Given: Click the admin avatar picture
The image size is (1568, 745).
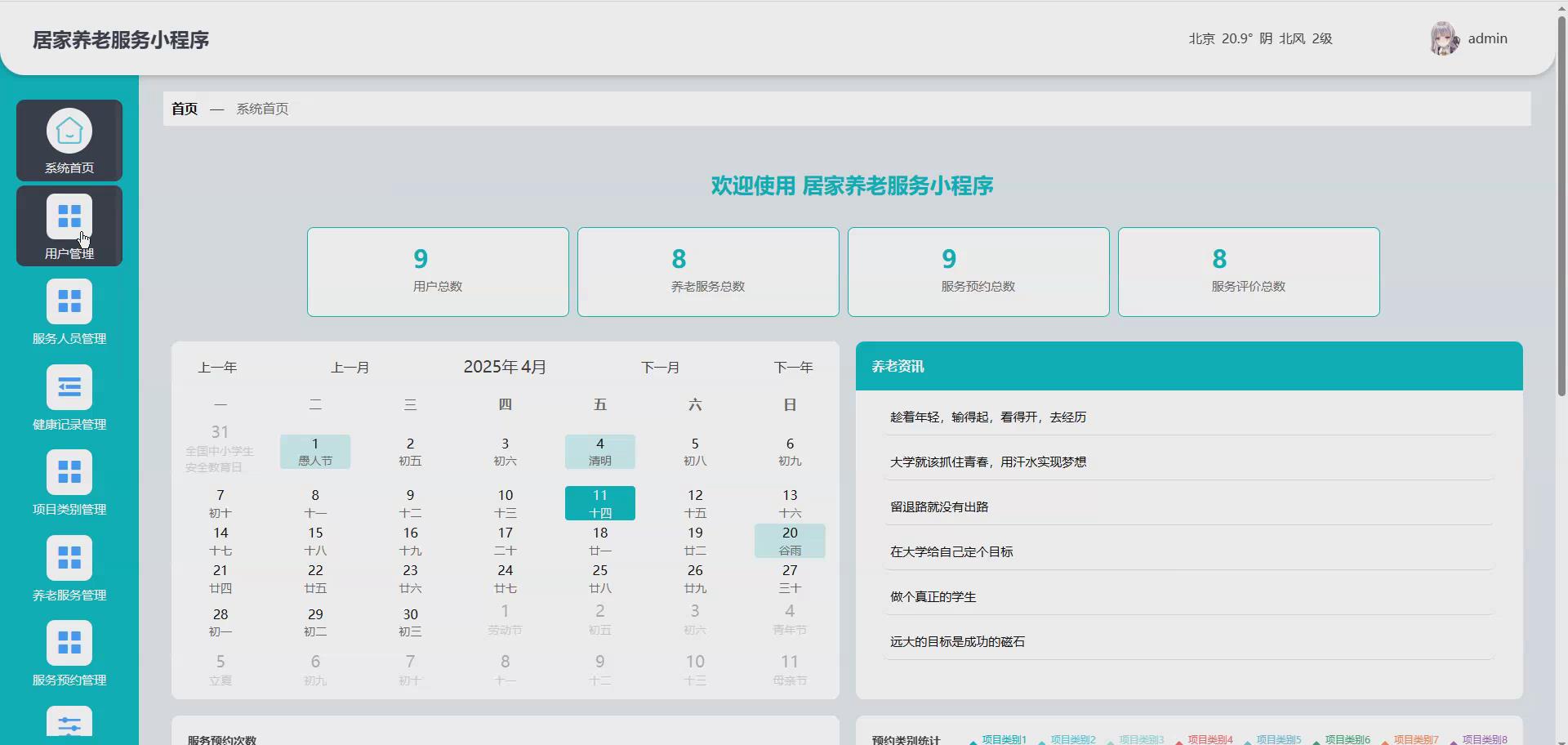Looking at the screenshot, I should tap(1445, 38).
